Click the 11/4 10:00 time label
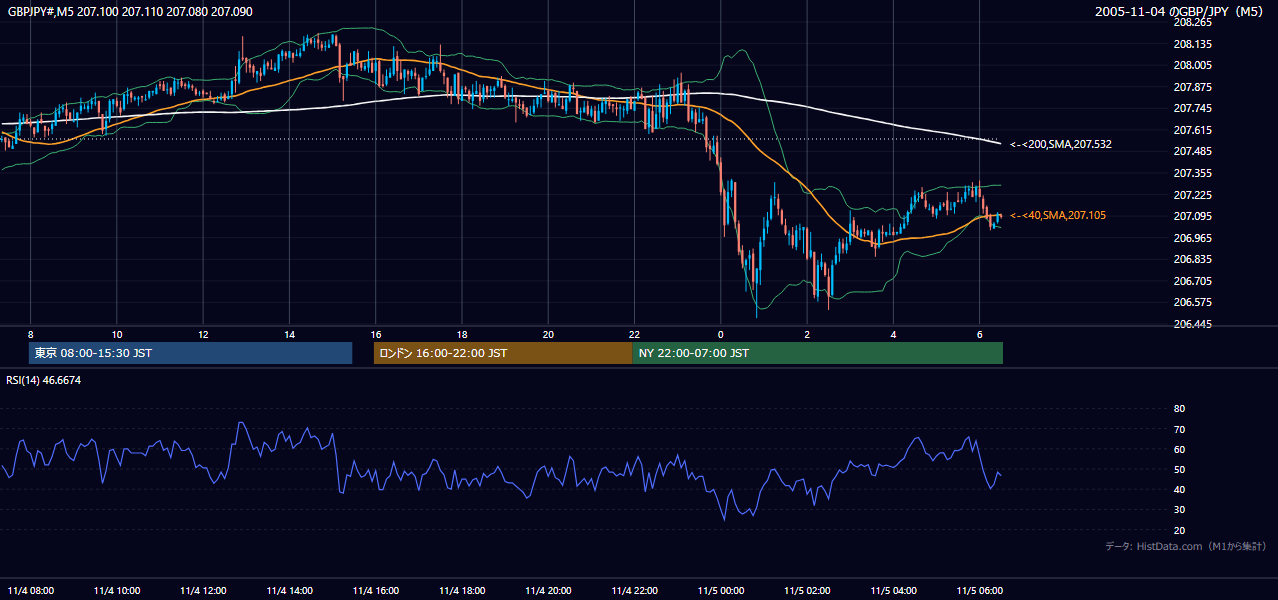This screenshot has height=600, width=1278. (x=117, y=590)
